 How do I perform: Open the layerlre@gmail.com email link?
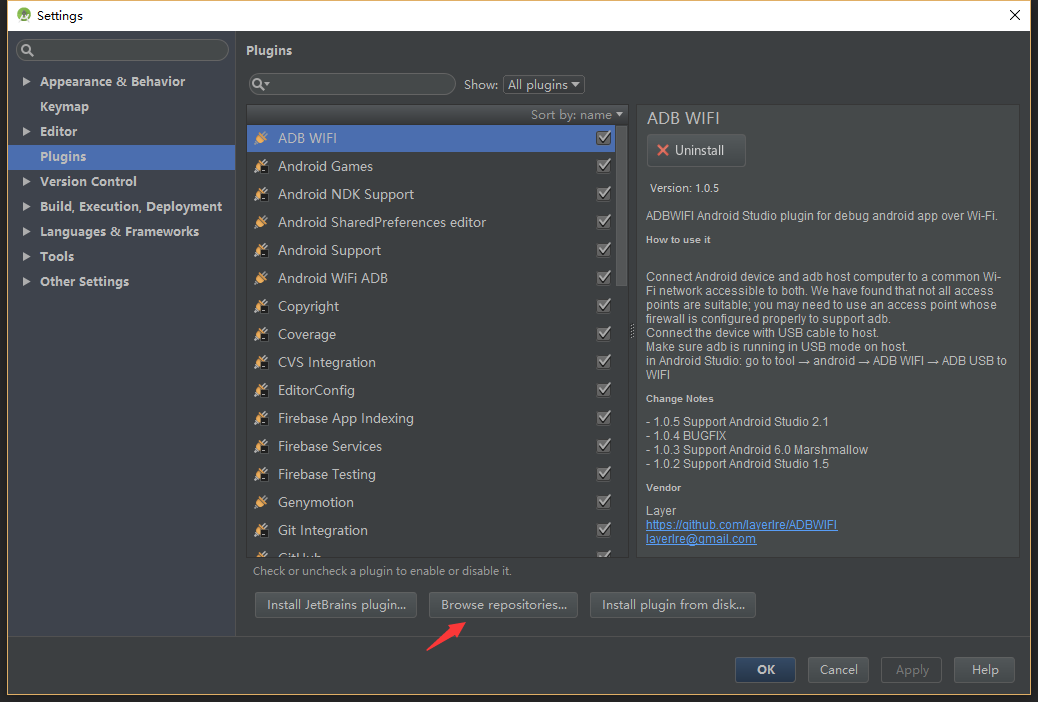pyautogui.click(x=700, y=538)
